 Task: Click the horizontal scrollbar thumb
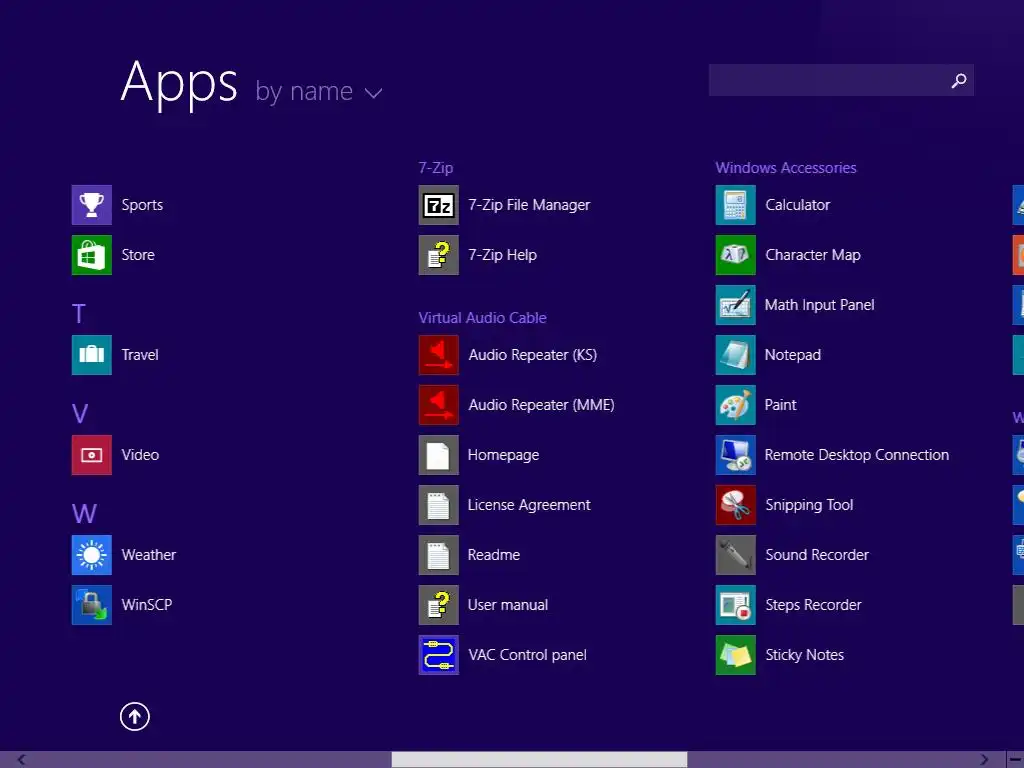click(539, 759)
